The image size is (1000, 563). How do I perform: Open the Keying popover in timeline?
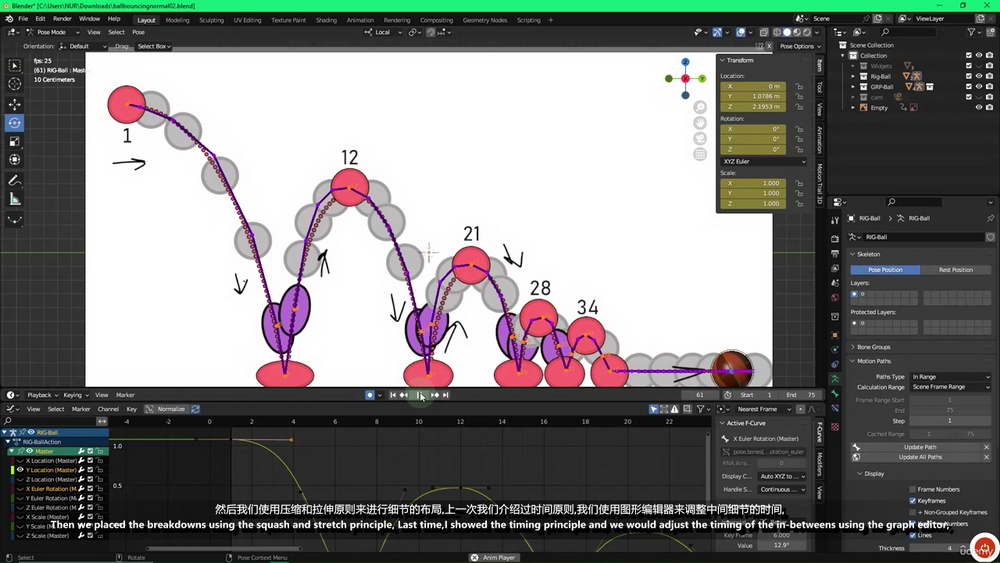[x=75, y=395]
